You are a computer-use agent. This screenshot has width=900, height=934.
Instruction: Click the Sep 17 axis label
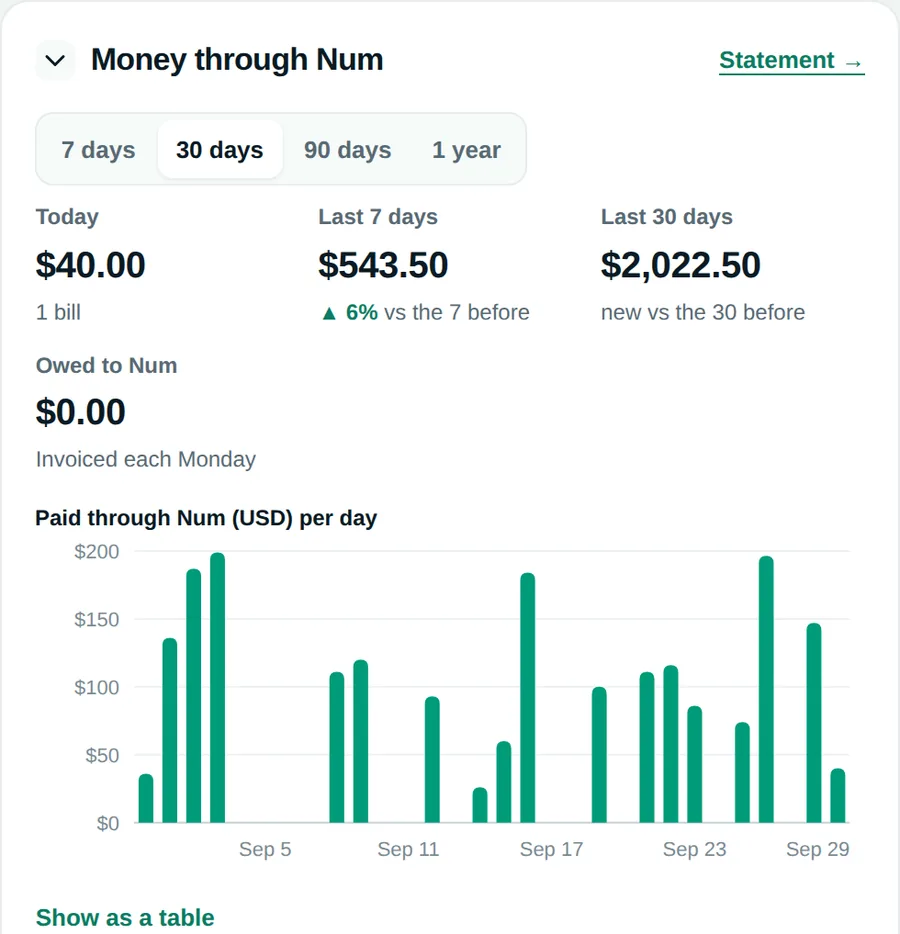(552, 849)
